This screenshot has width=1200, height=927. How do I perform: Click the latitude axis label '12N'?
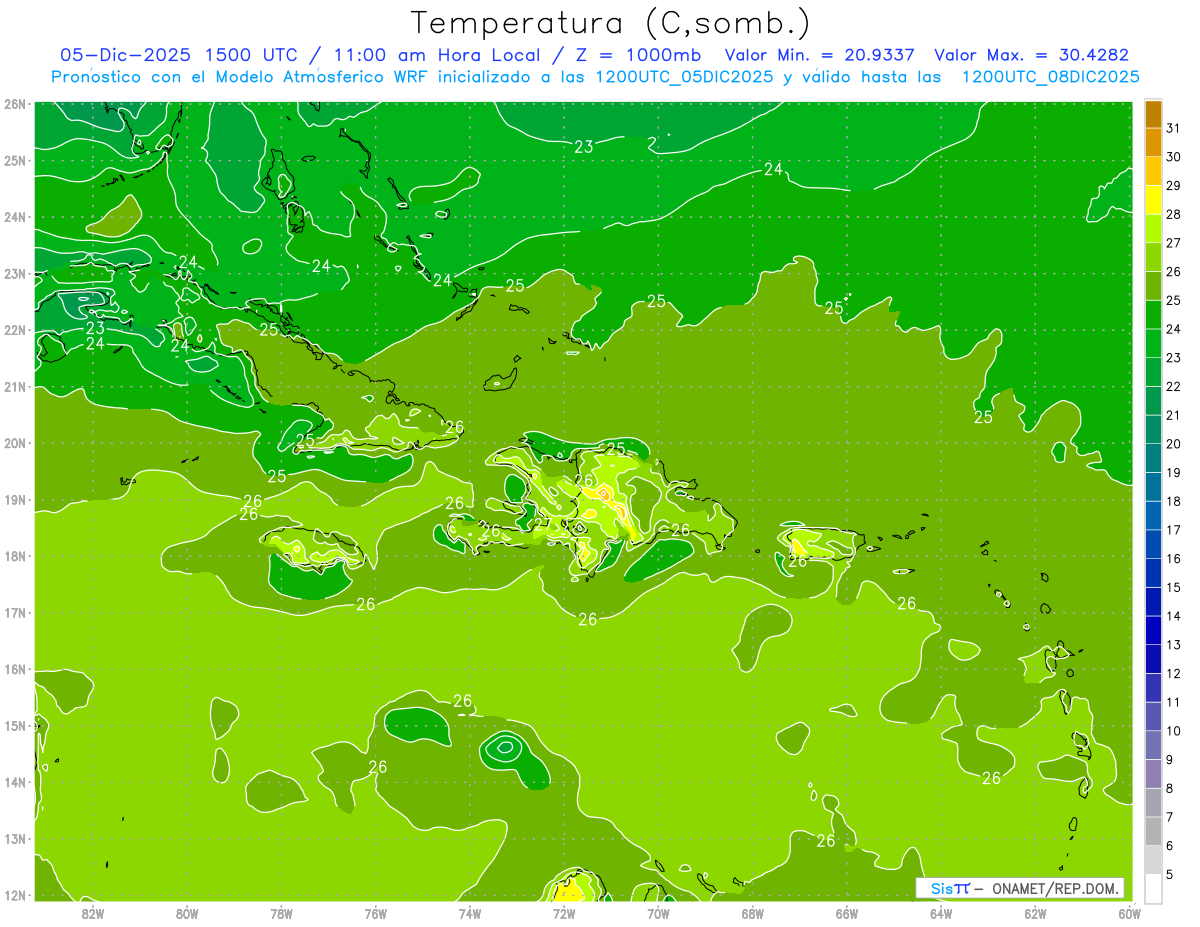pyautogui.click(x=14, y=895)
